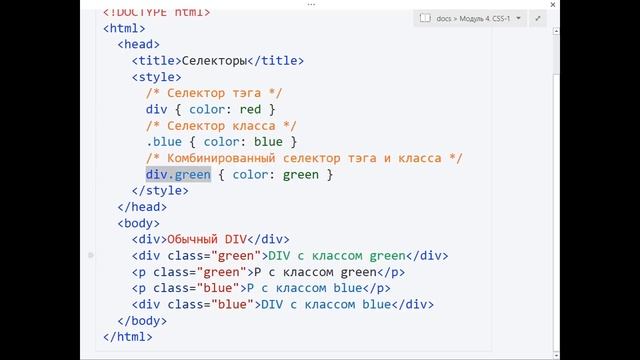Click the text P с классом blue
The image size is (640, 360).
click(304, 288)
